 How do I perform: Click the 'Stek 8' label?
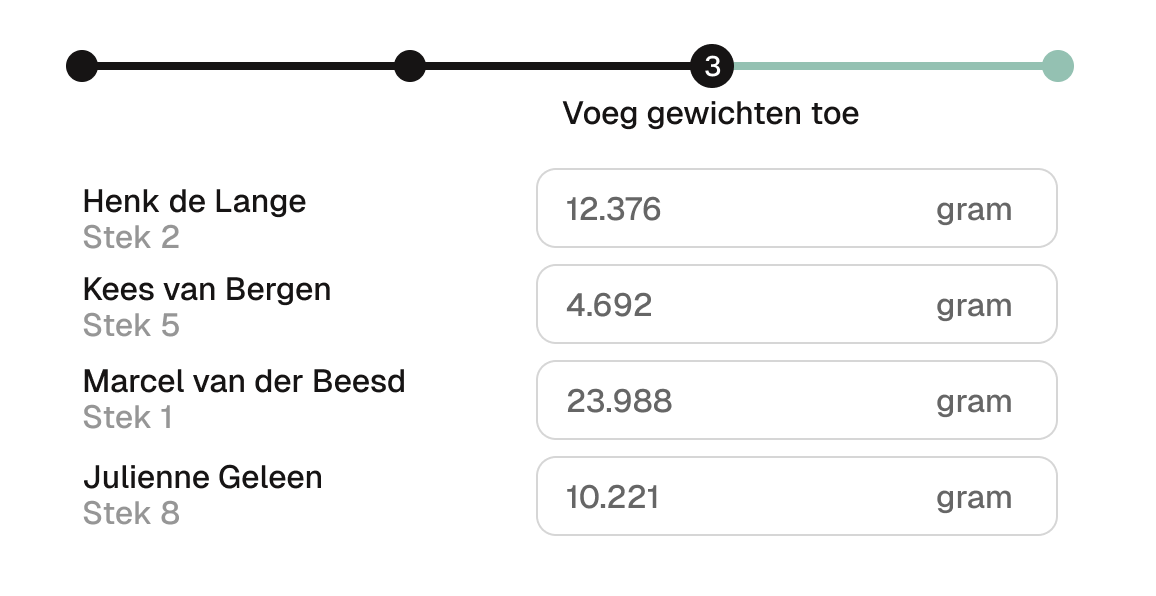click(131, 514)
